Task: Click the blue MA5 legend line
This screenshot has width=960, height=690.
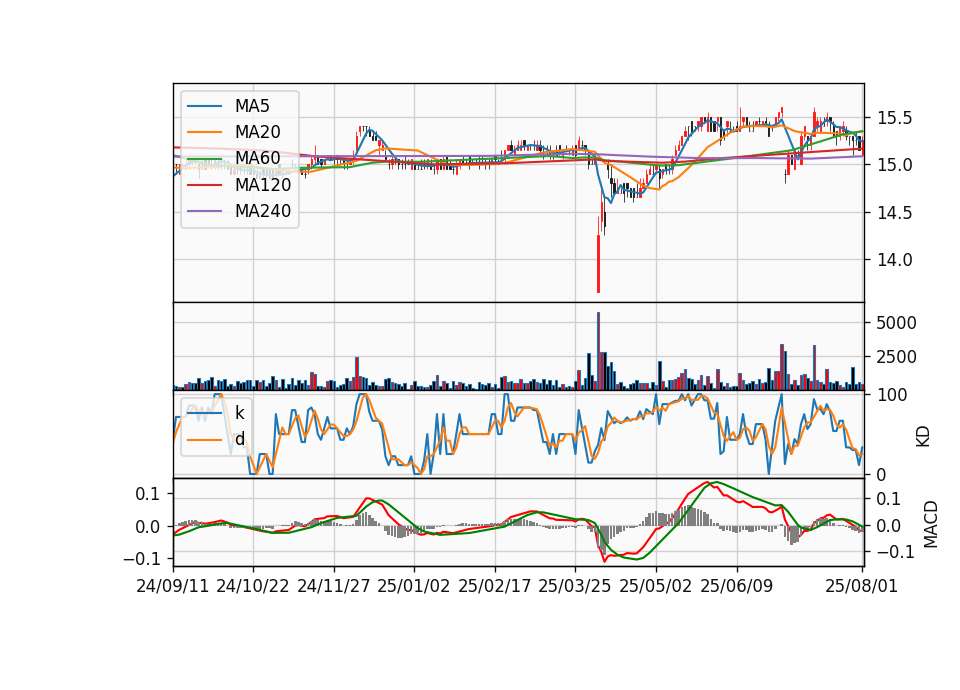Action: tap(204, 106)
